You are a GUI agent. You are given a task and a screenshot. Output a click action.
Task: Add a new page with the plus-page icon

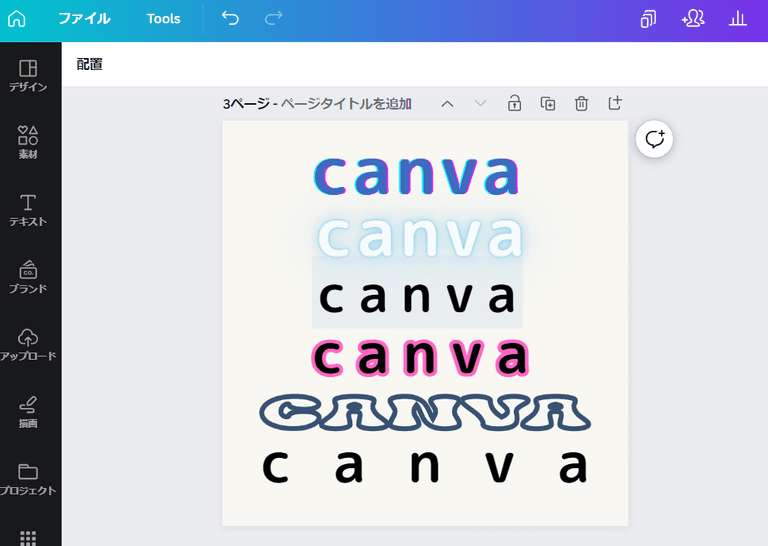pyautogui.click(x=615, y=103)
